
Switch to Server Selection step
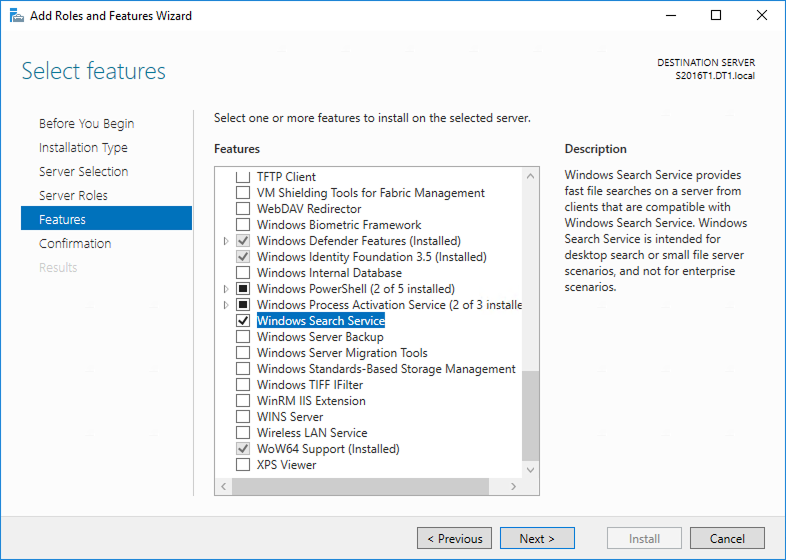click(84, 171)
